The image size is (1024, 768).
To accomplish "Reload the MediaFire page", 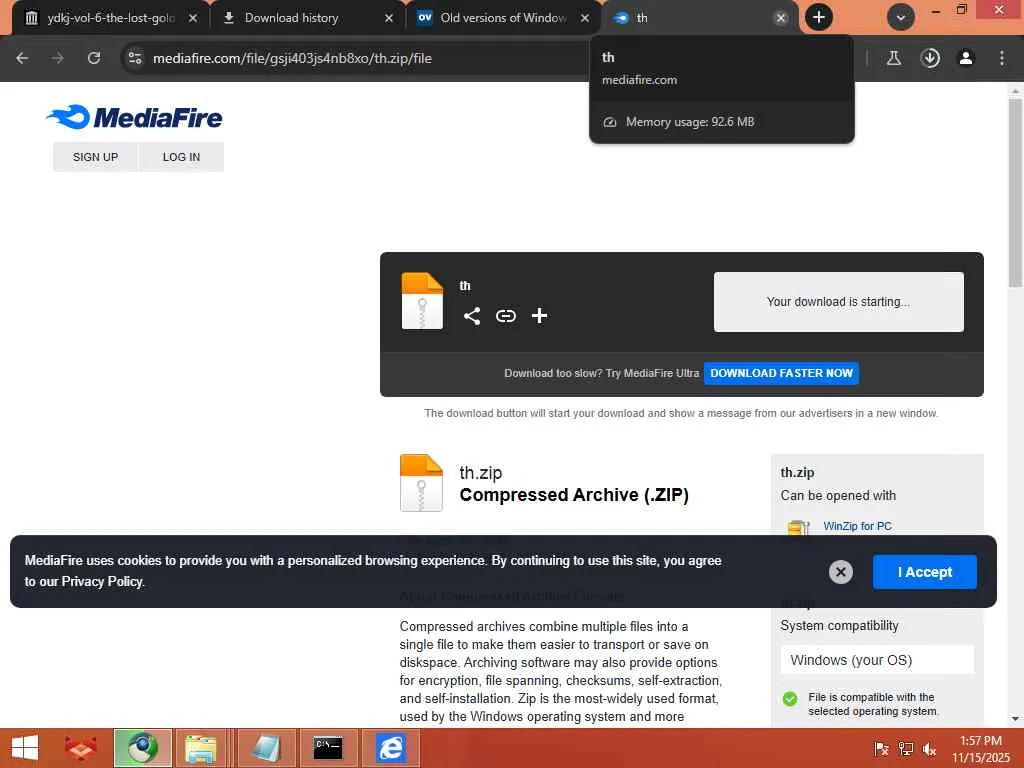I will (x=94, y=58).
